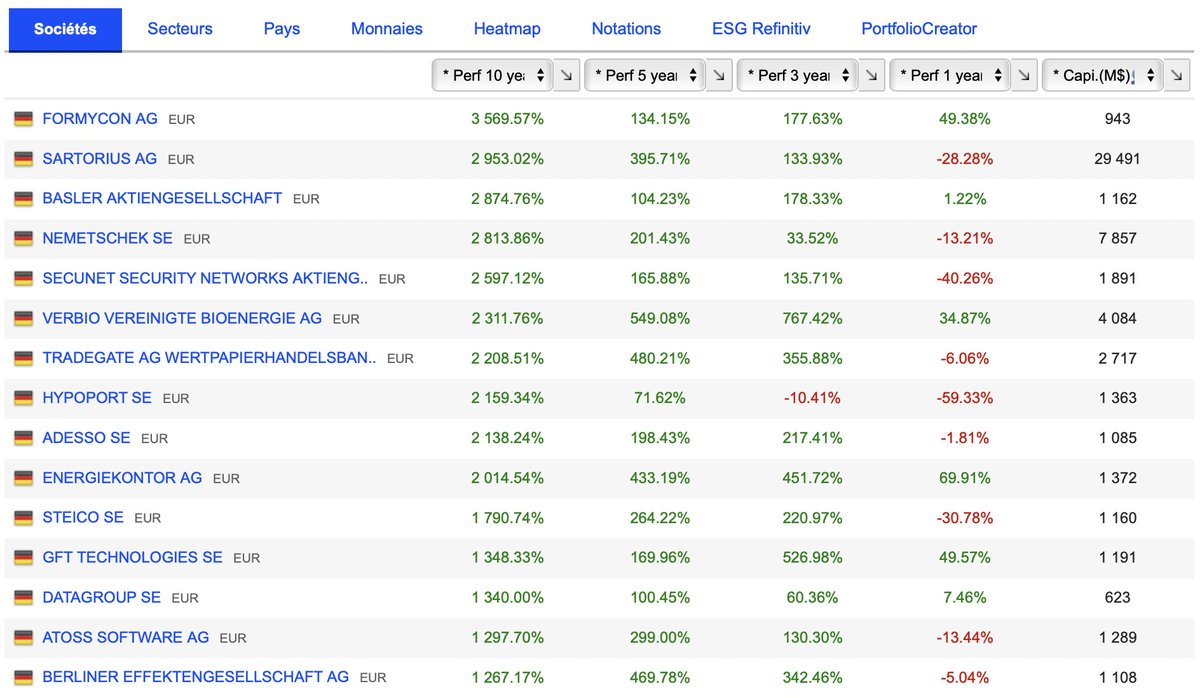1200x698 pixels.
Task: Open the SARTORIUS AG company link
Action: pyautogui.click(x=99, y=158)
